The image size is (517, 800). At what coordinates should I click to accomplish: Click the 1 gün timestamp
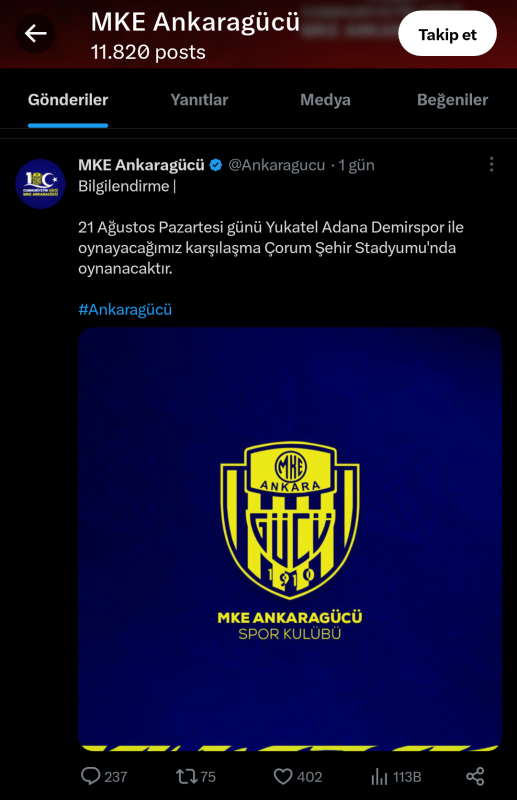pos(356,165)
